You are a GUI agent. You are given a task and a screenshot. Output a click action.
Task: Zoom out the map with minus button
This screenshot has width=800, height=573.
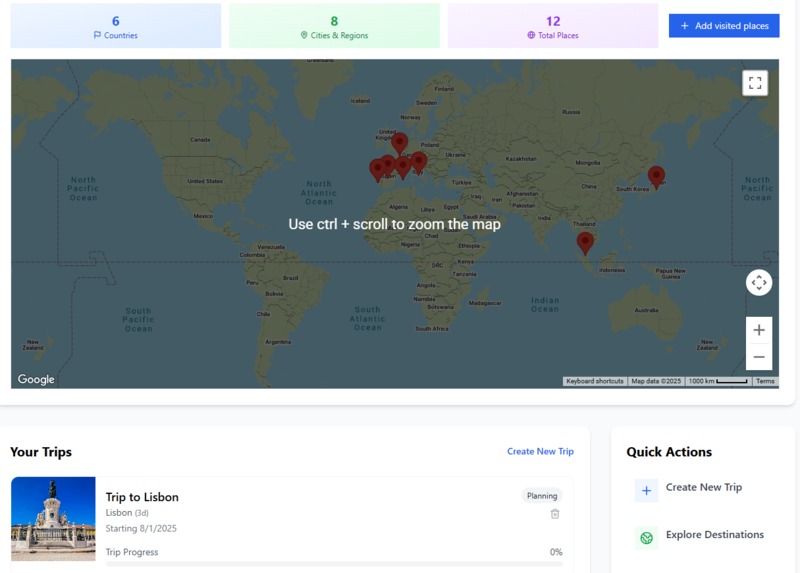pos(759,357)
